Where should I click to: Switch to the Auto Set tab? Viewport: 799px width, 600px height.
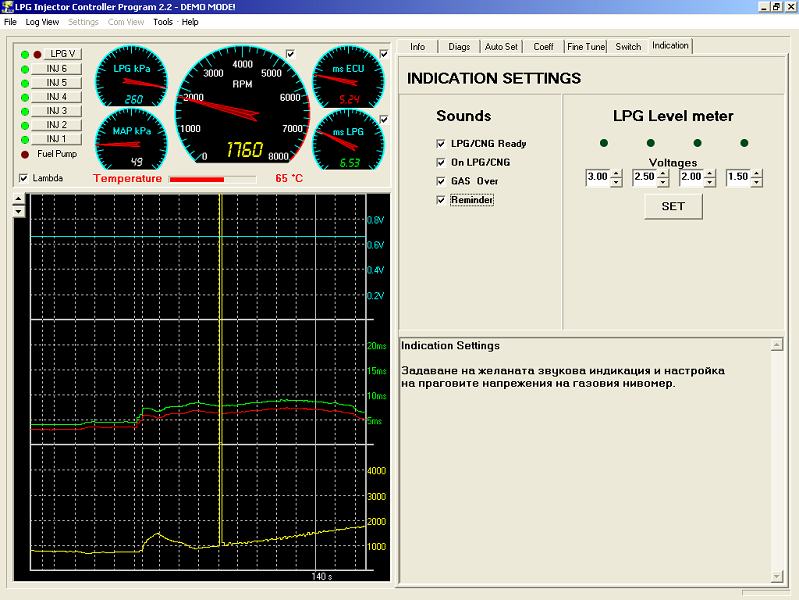pyautogui.click(x=501, y=46)
